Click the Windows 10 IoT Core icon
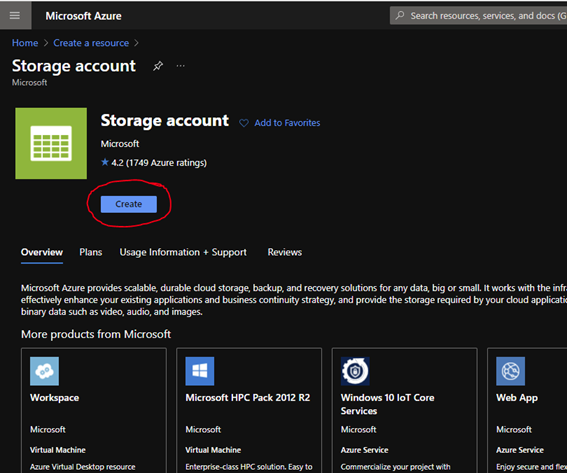Screen dimensions: 567x473 tap(355, 371)
